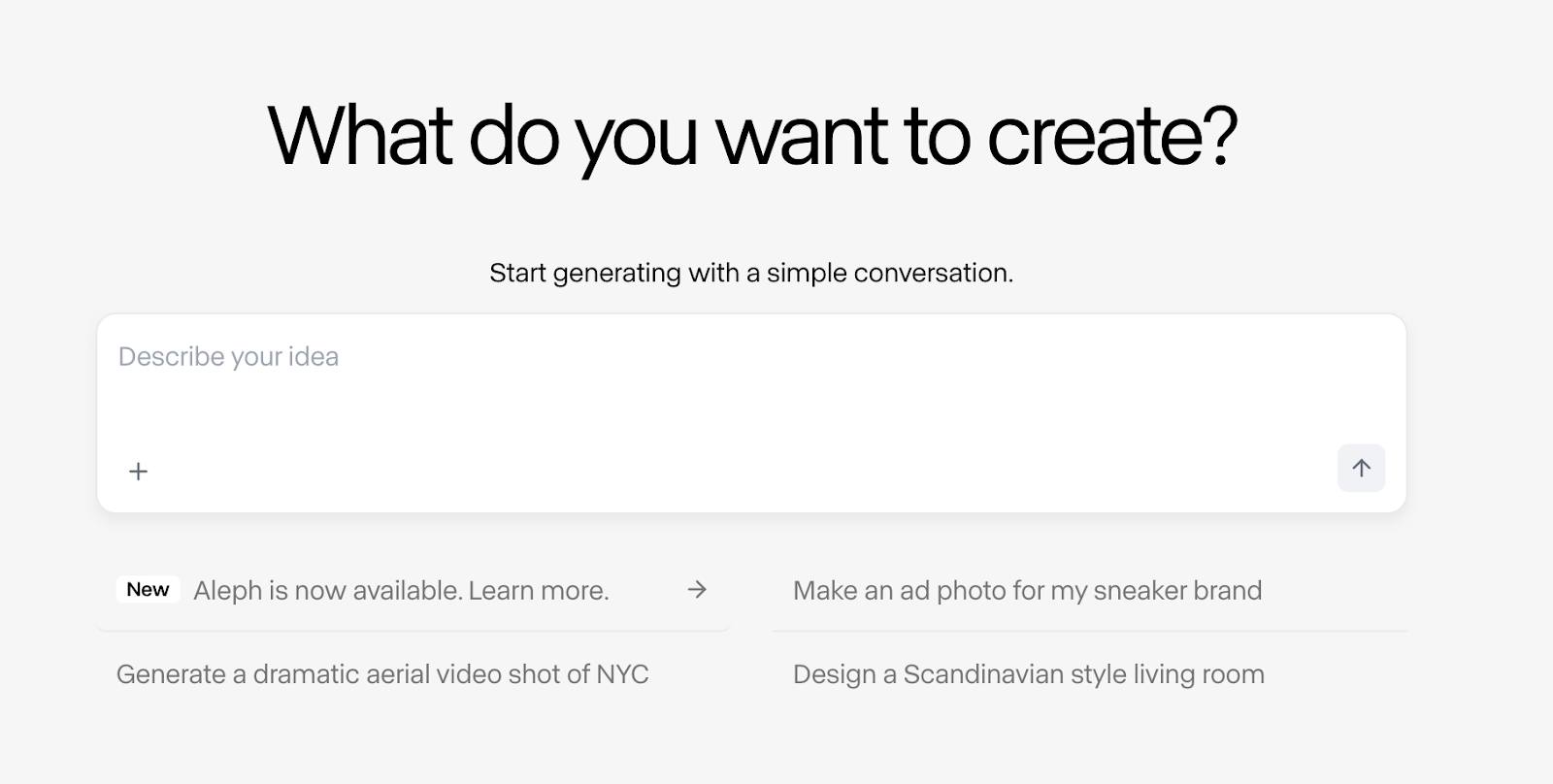Click the New badge label

(x=148, y=589)
